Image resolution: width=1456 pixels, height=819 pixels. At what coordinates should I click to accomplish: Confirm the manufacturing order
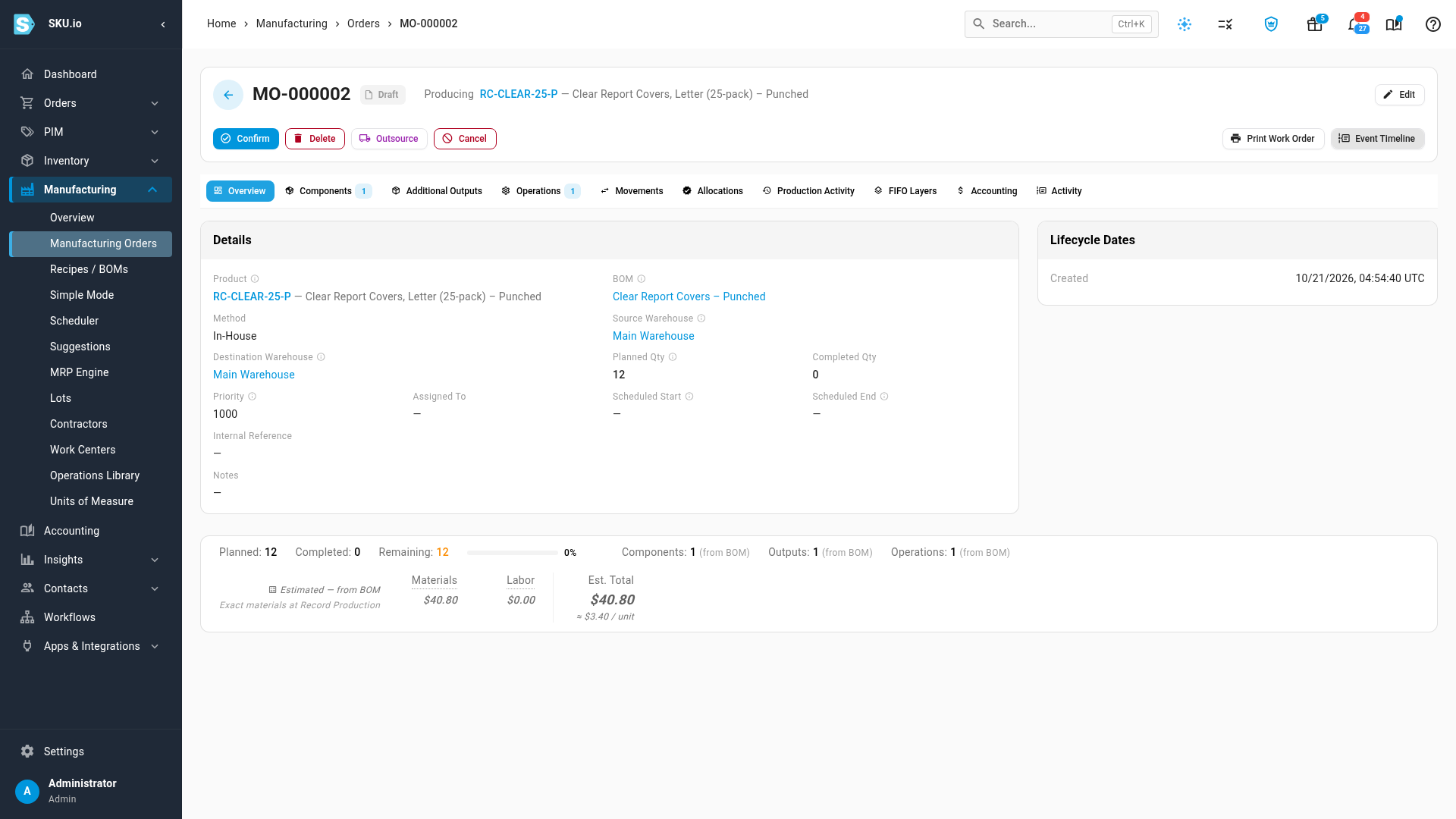click(x=246, y=139)
